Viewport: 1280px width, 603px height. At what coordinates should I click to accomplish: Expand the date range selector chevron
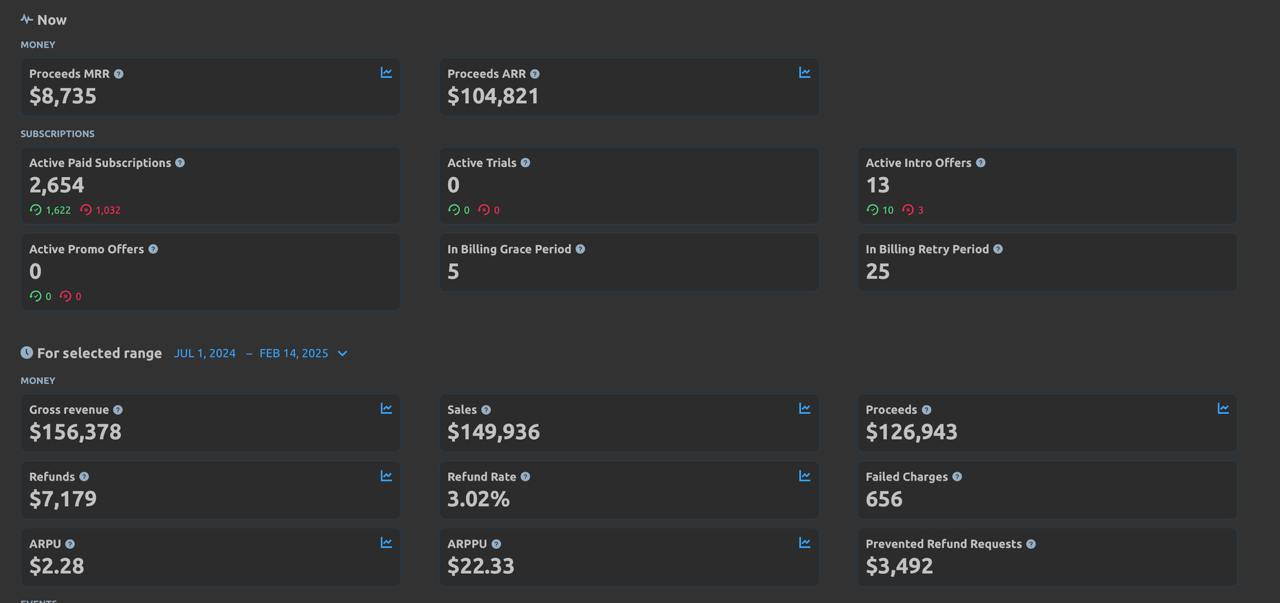[342, 353]
